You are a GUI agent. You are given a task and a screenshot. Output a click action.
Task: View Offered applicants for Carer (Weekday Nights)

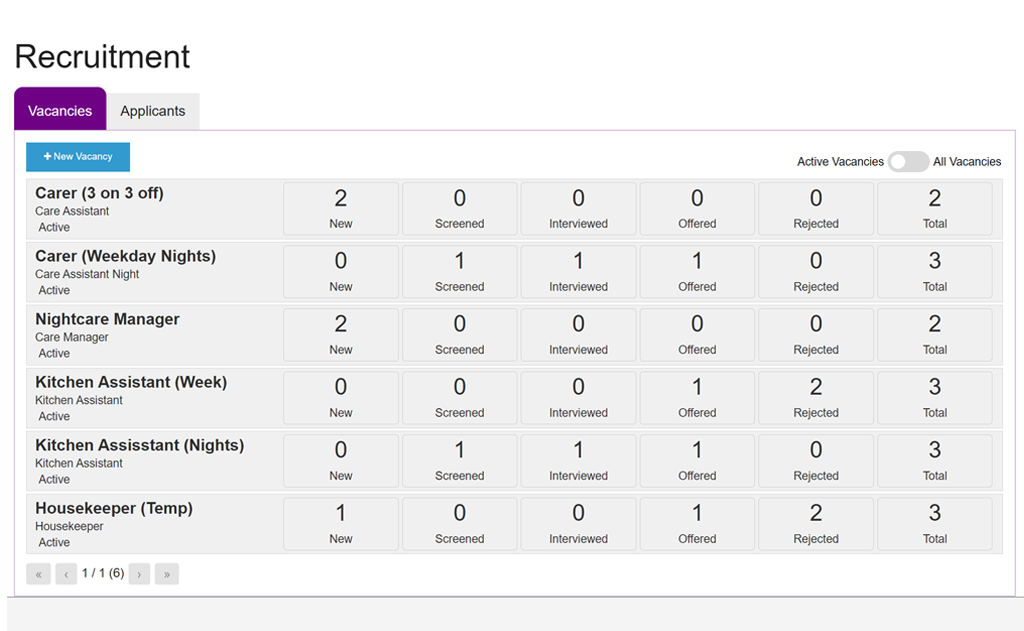point(697,272)
